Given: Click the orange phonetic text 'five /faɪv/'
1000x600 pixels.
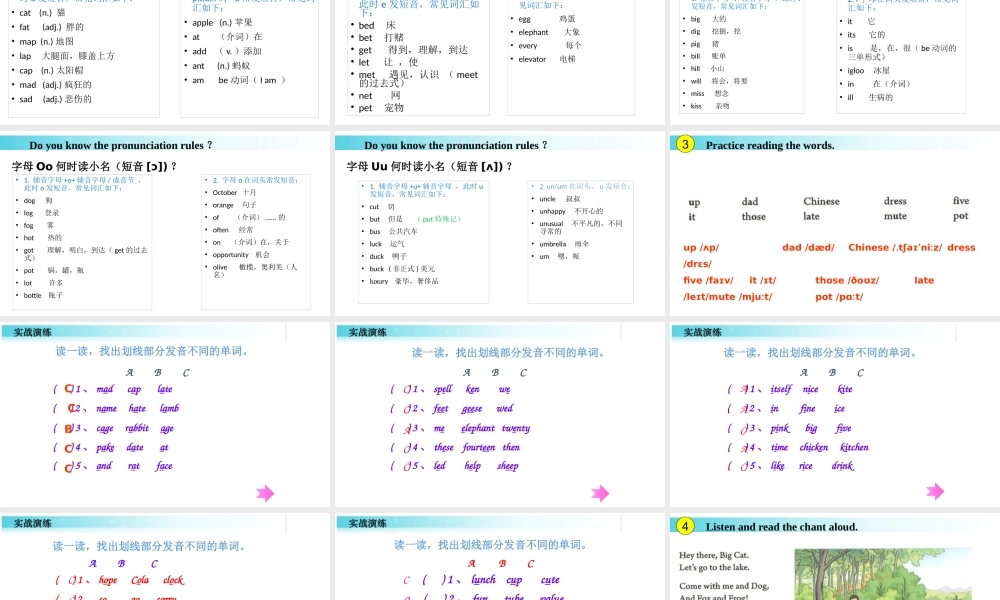Looking at the screenshot, I should 708,280.
